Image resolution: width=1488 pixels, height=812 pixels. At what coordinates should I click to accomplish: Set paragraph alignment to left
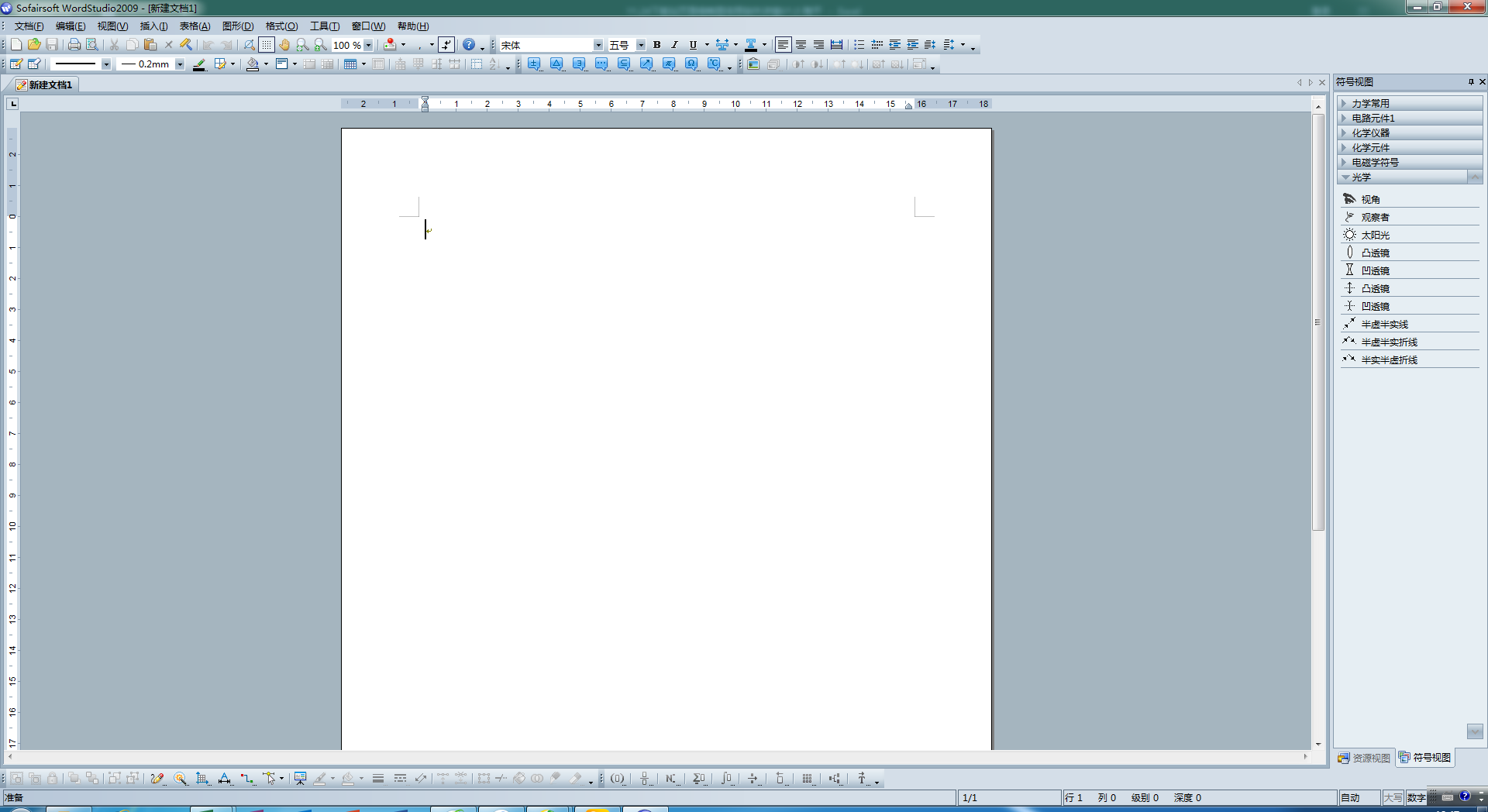point(784,45)
